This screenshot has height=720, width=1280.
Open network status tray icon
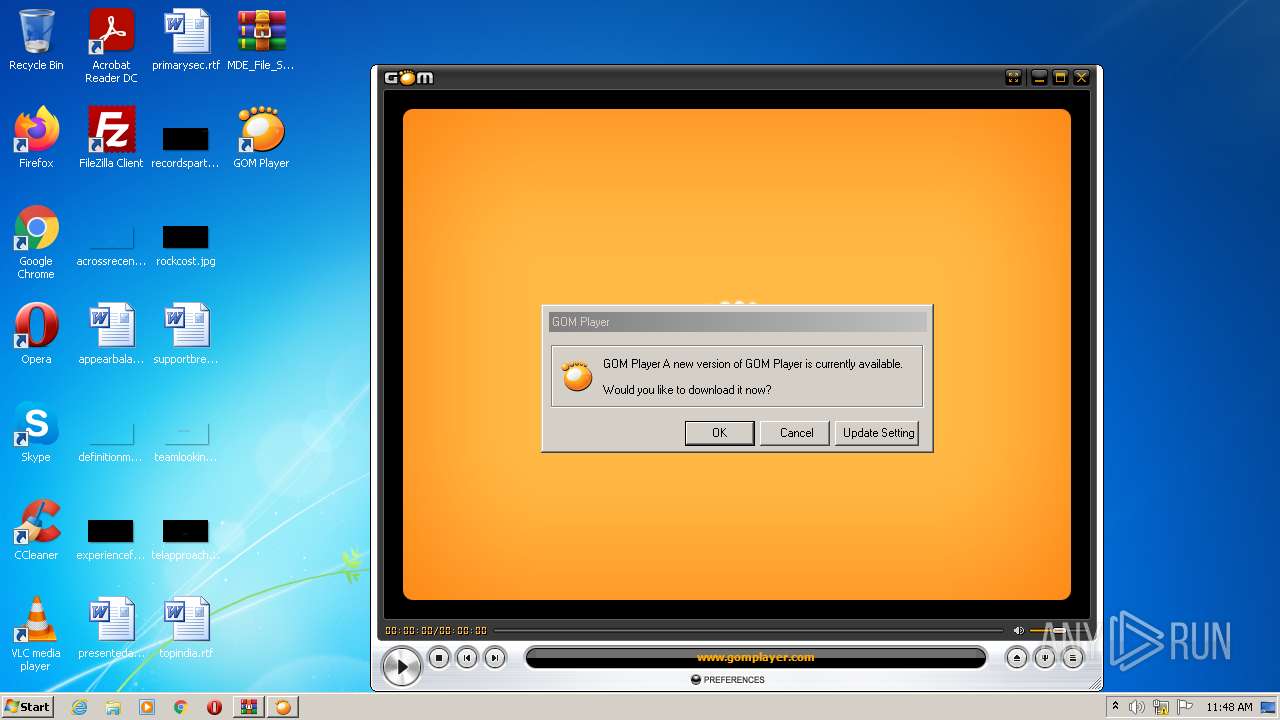pos(1161,707)
